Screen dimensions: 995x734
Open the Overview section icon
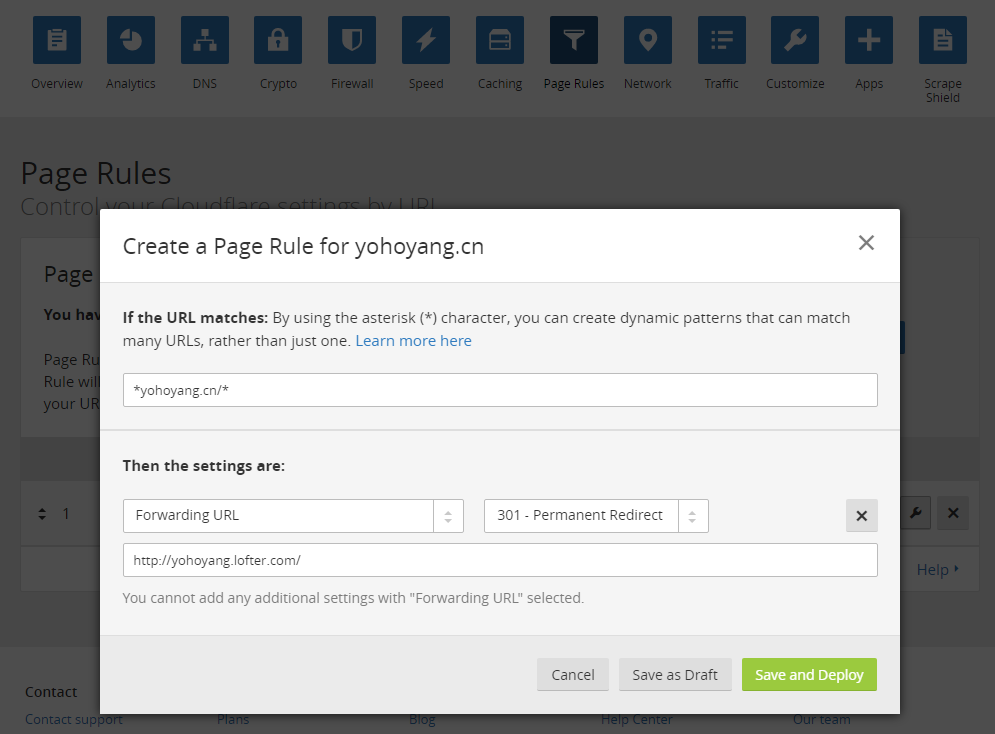(x=57, y=41)
